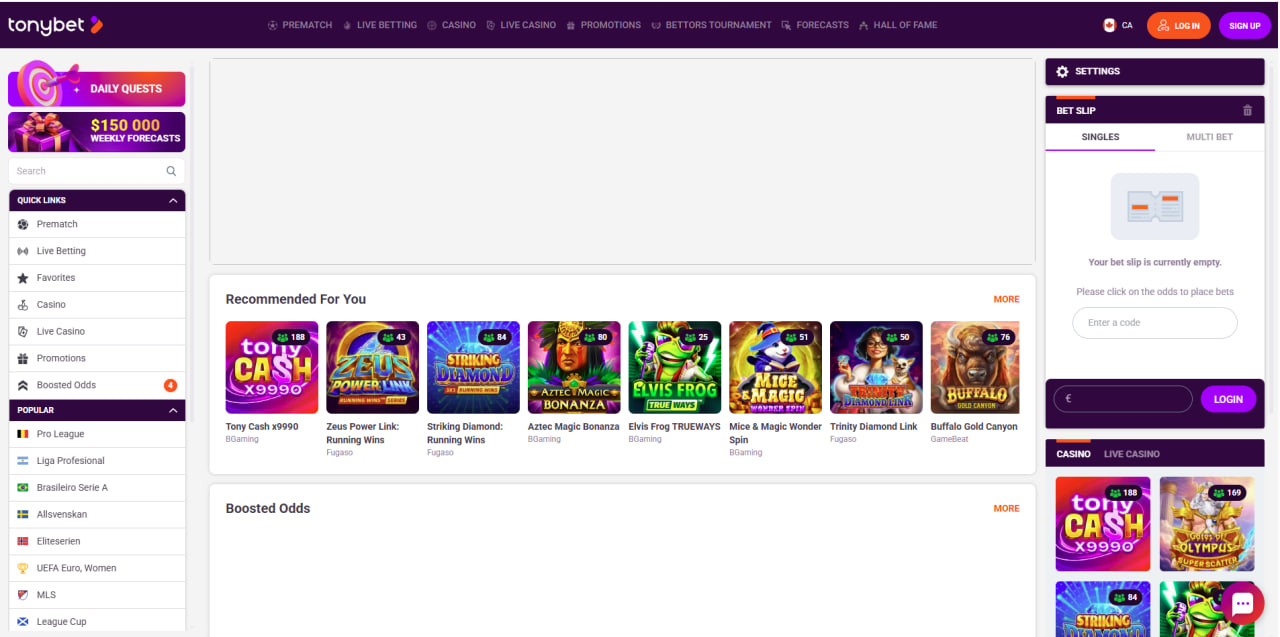Open Gates of Olympus game in right panel
The height and width of the screenshot is (637, 1280).
[1207, 524]
